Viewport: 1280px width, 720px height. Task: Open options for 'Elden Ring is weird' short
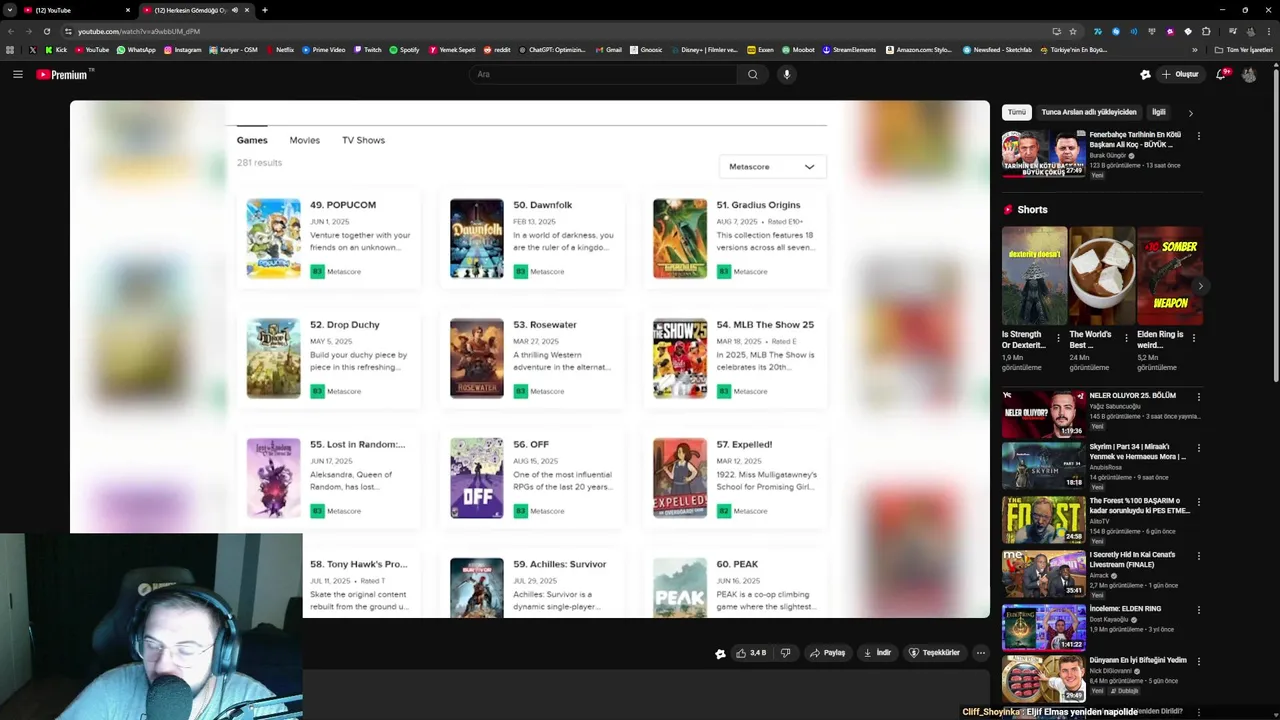(x=1194, y=338)
